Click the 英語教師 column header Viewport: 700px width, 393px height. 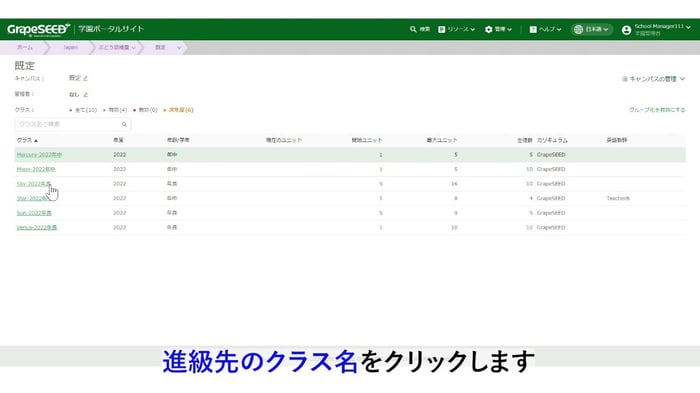point(617,140)
